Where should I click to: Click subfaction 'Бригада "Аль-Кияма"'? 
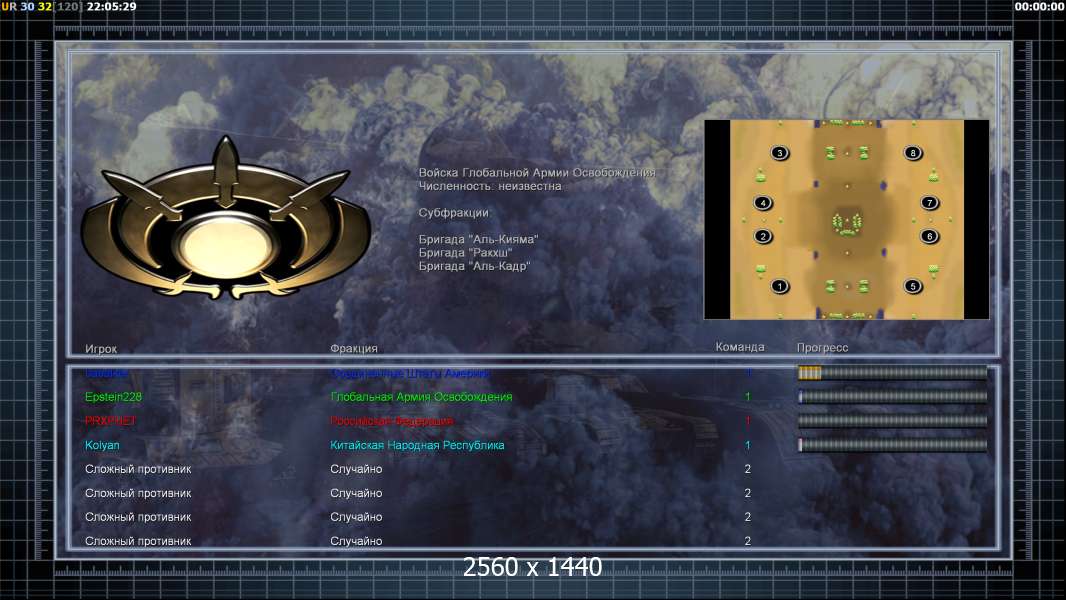[x=478, y=239]
